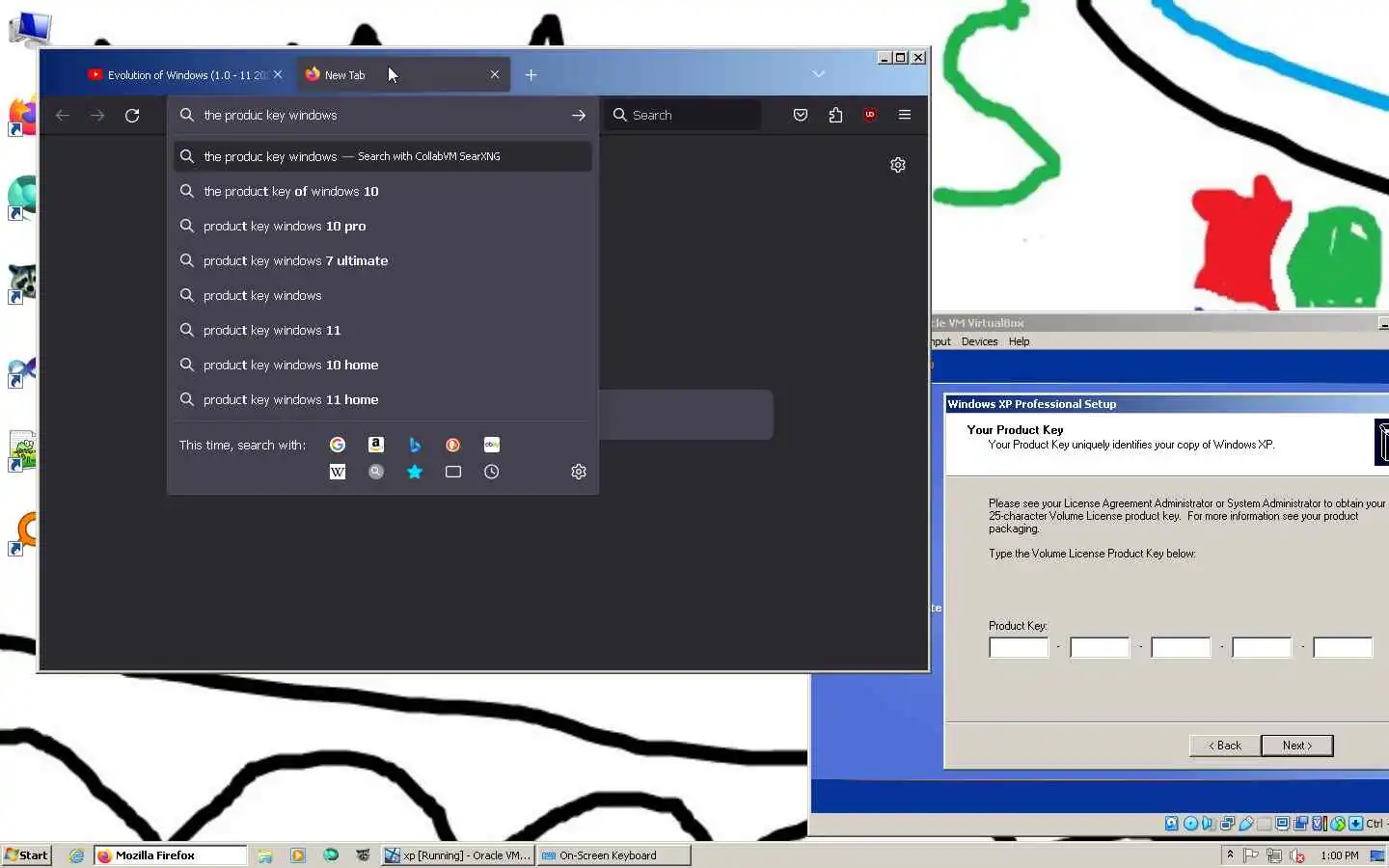Viewport: 1389px width, 868px height.
Task: Select suggestion 'product key windows 10 home'
Action: [383, 365]
